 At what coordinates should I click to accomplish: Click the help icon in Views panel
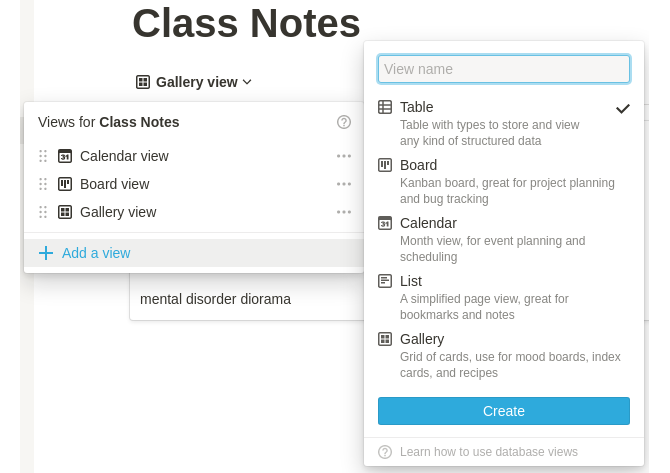pos(344,122)
